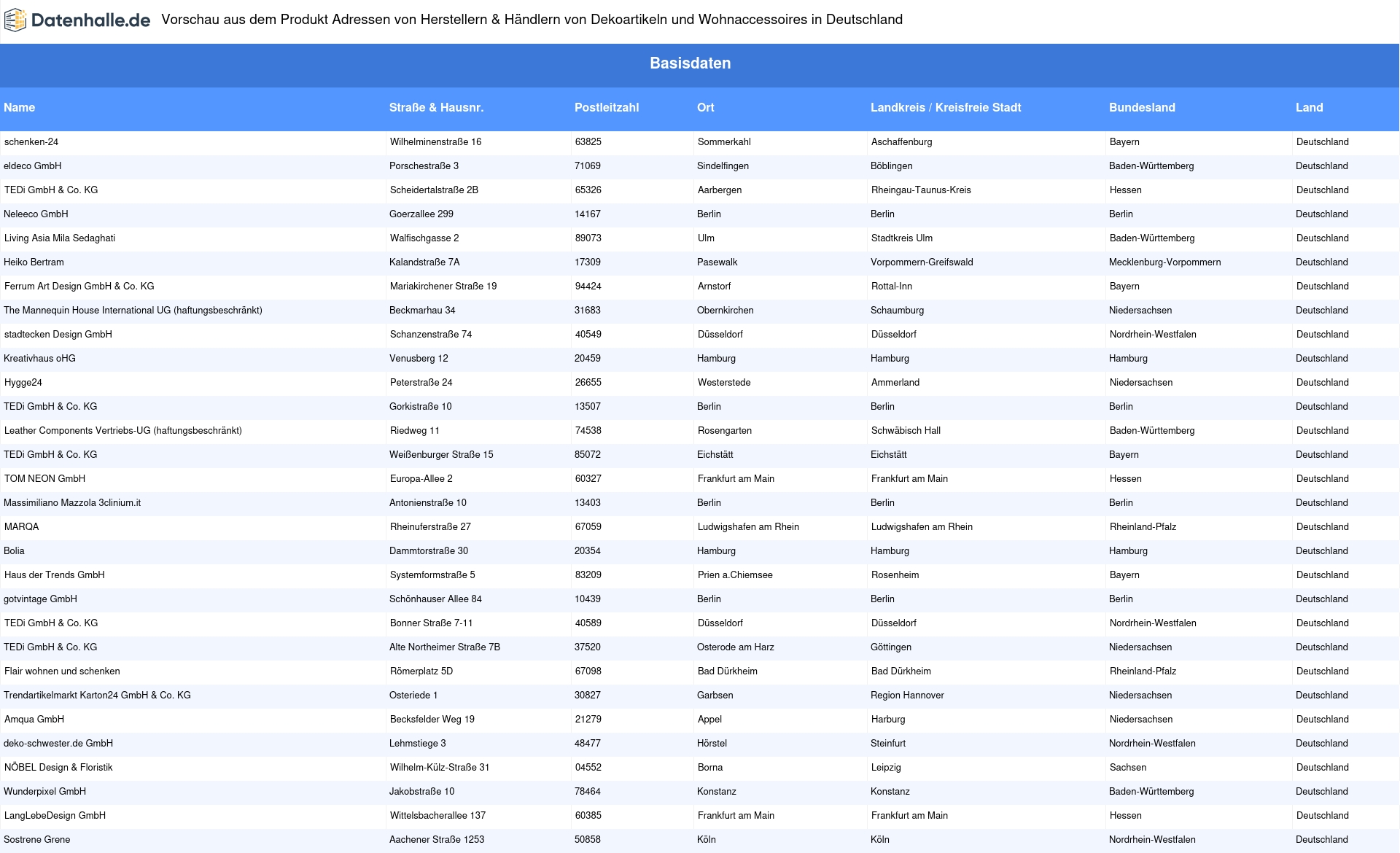The image size is (1400, 853).
Task: Click the Heiko Bertram name cell
Action: (34, 262)
